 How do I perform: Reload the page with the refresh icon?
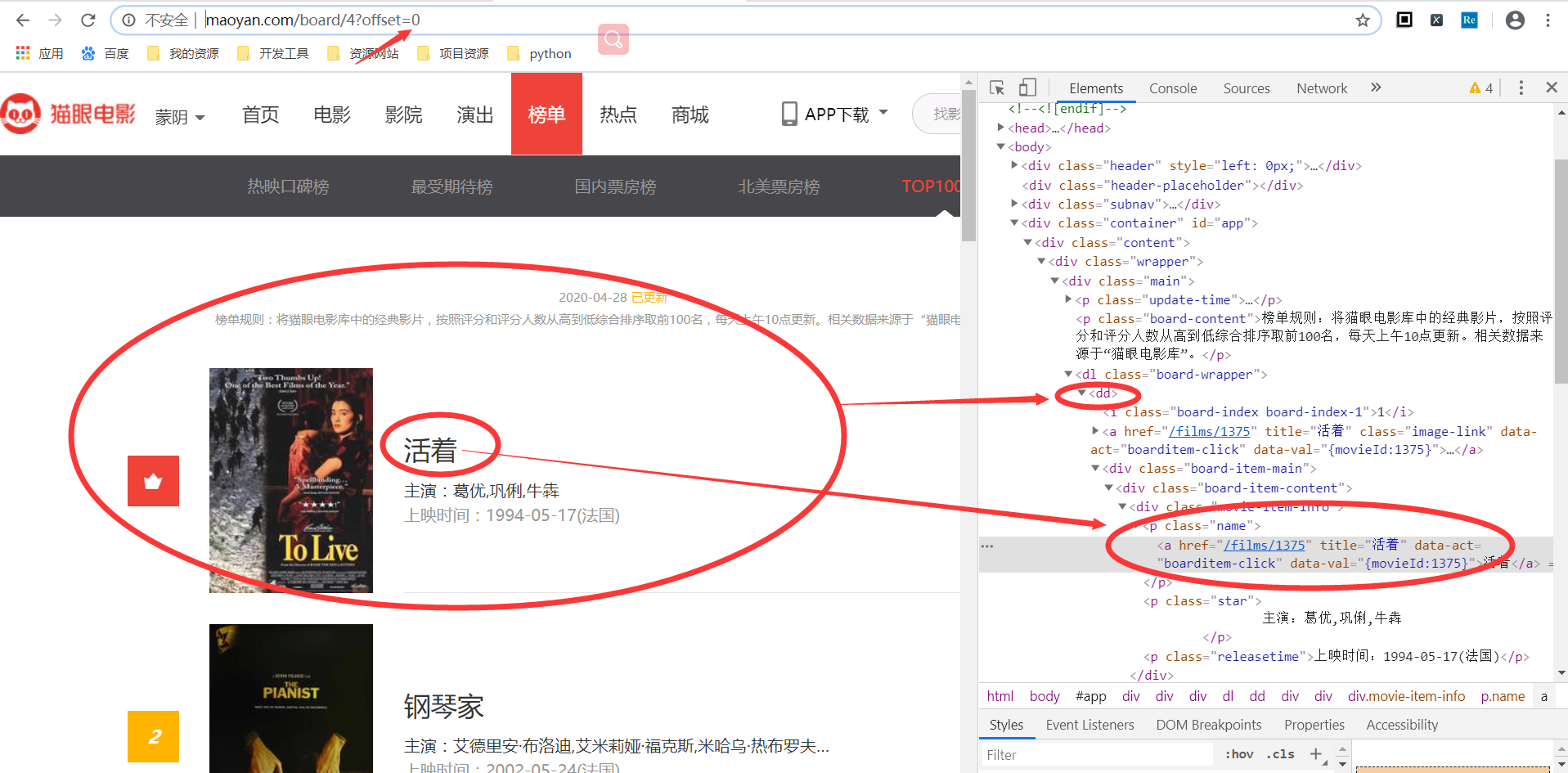88,20
